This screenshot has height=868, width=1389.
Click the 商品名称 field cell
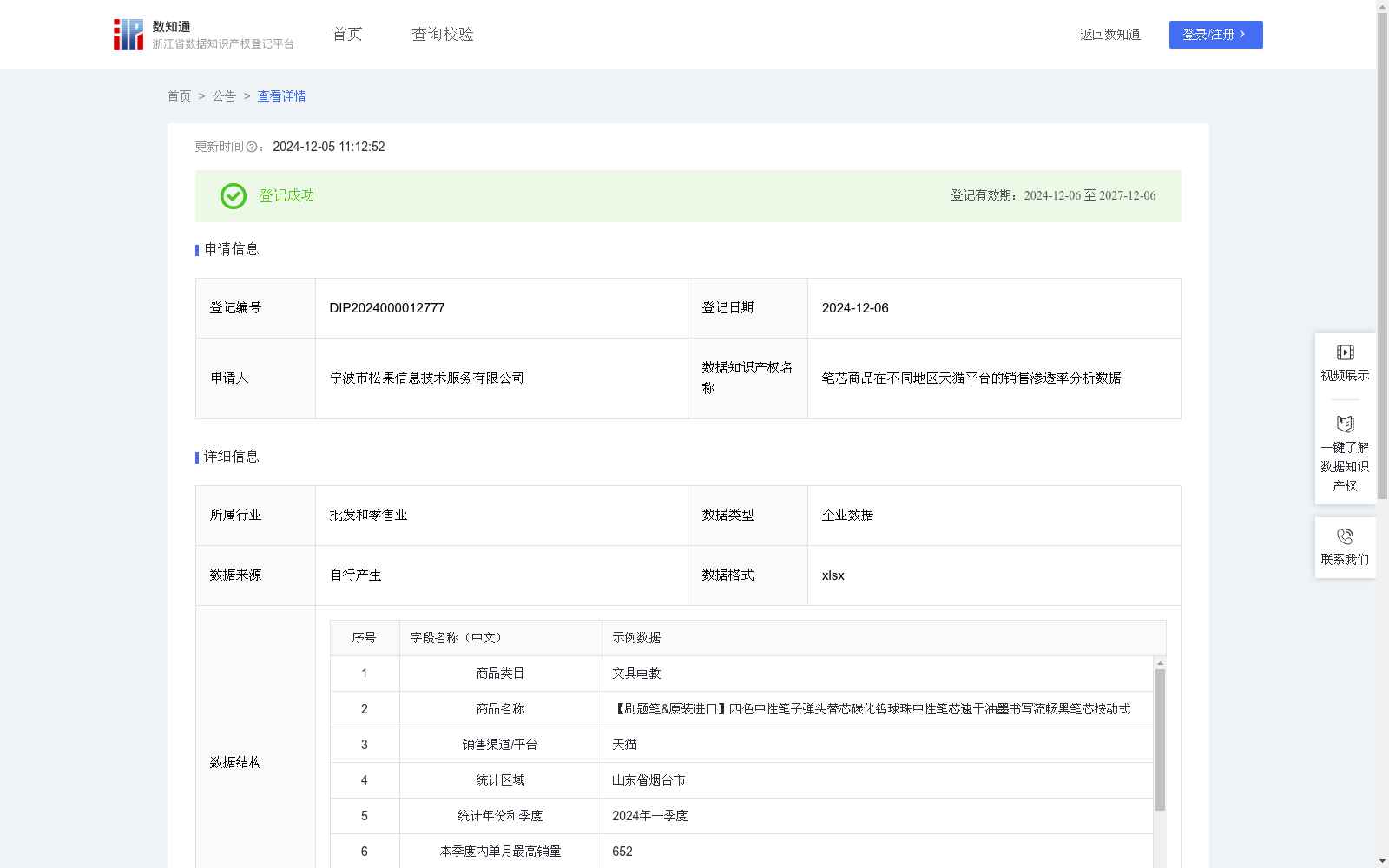(501, 709)
